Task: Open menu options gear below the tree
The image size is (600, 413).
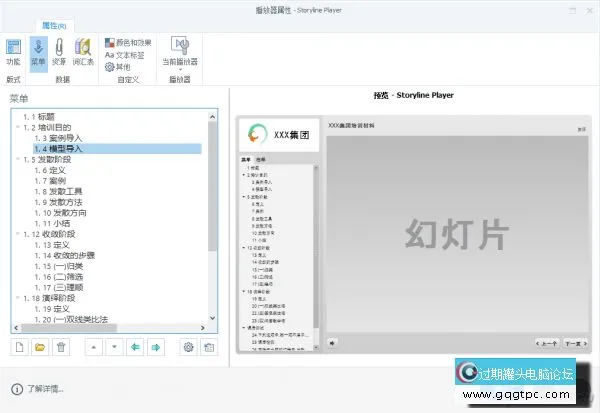Action: point(188,347)
